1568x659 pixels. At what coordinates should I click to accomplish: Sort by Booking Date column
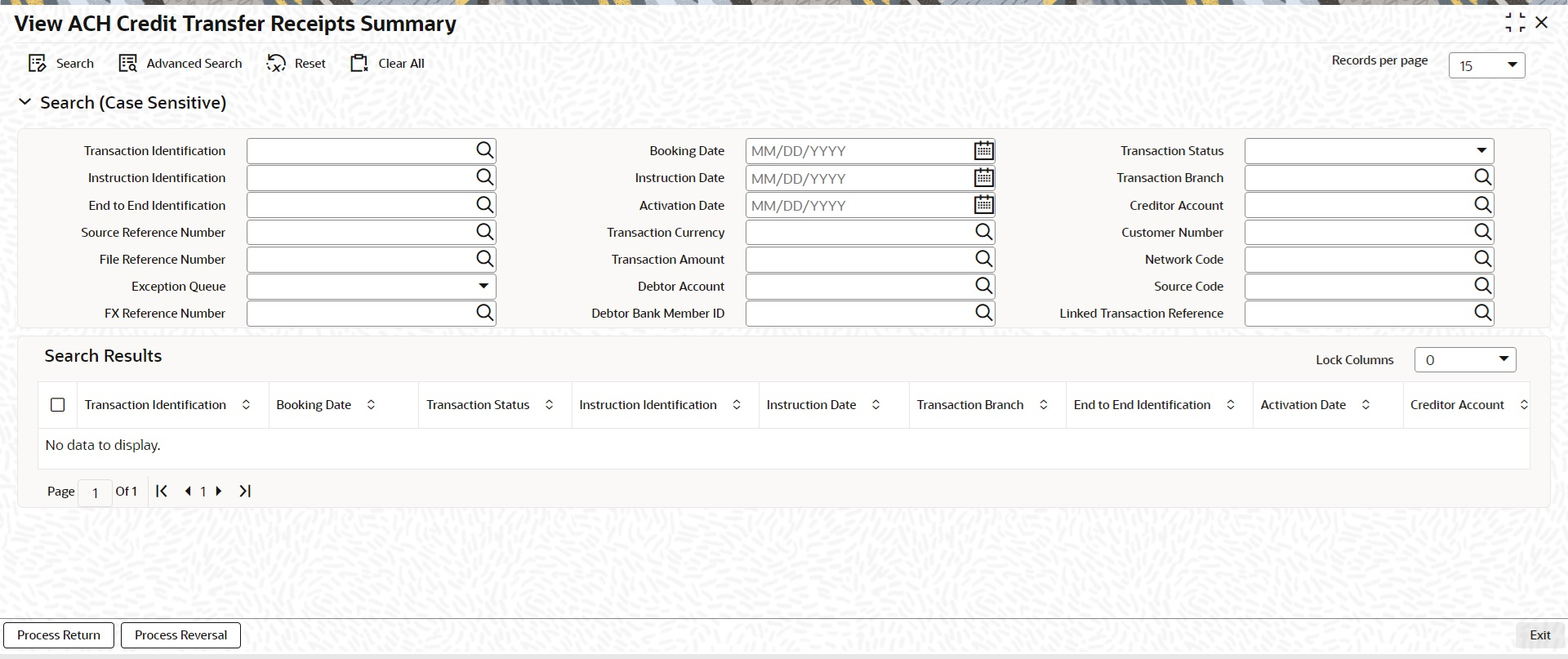[x=371, y=405]
